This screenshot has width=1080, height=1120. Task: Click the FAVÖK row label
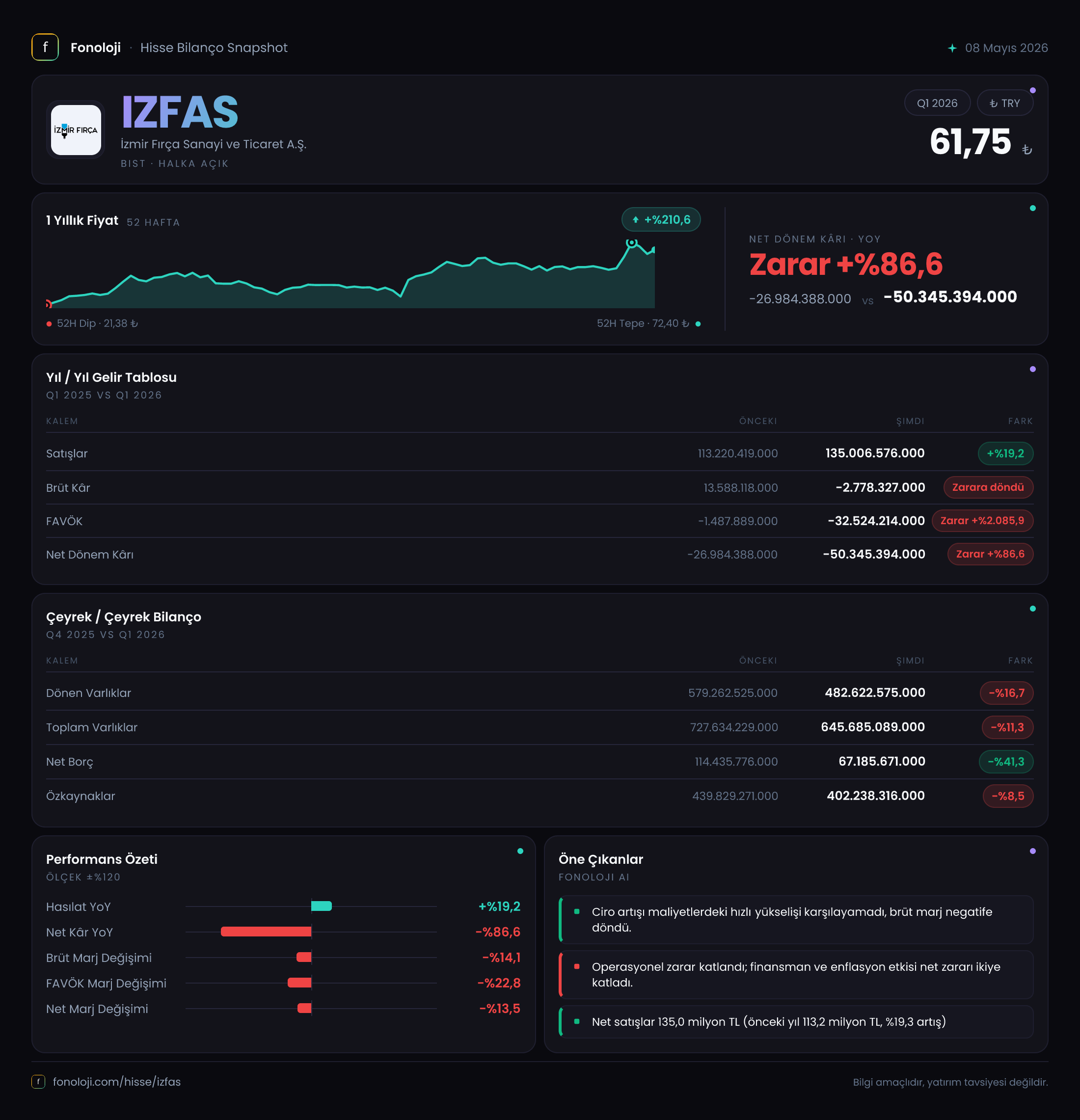[x=64, y=521]
